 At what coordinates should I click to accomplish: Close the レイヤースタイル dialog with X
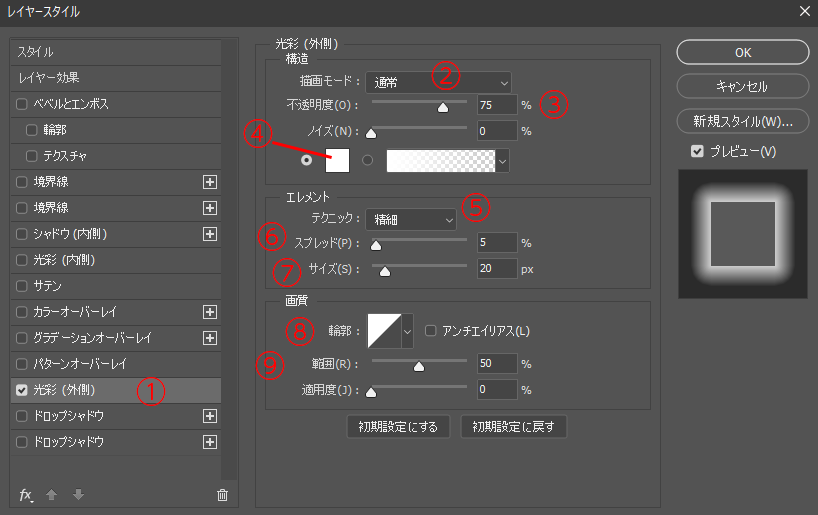(804, 11)
